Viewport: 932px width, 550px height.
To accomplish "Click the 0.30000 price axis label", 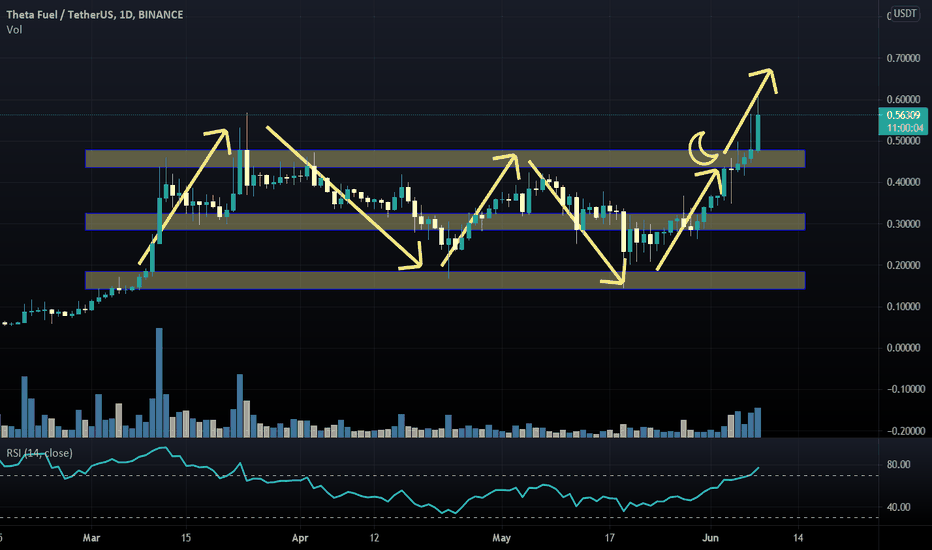I will [x=903, y=224].
